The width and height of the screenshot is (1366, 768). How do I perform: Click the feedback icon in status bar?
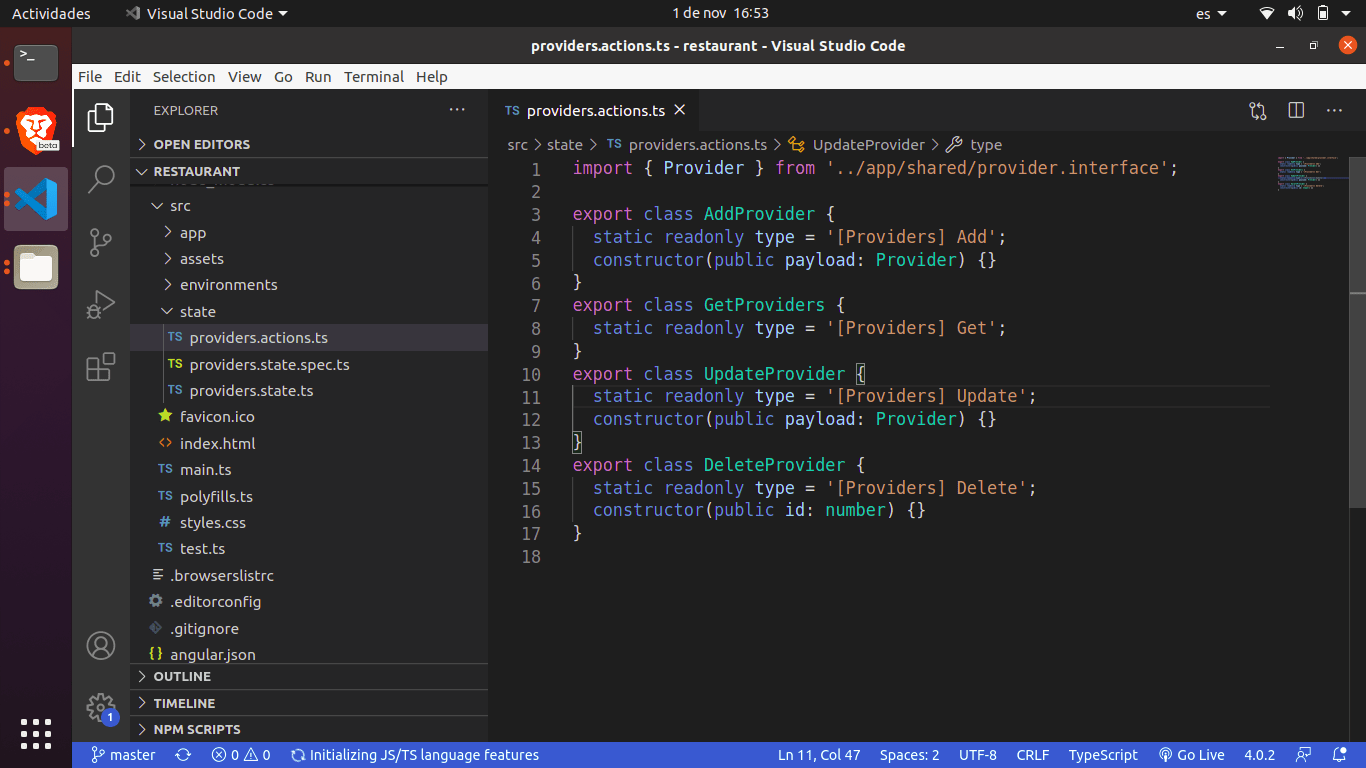[1303, 755]
